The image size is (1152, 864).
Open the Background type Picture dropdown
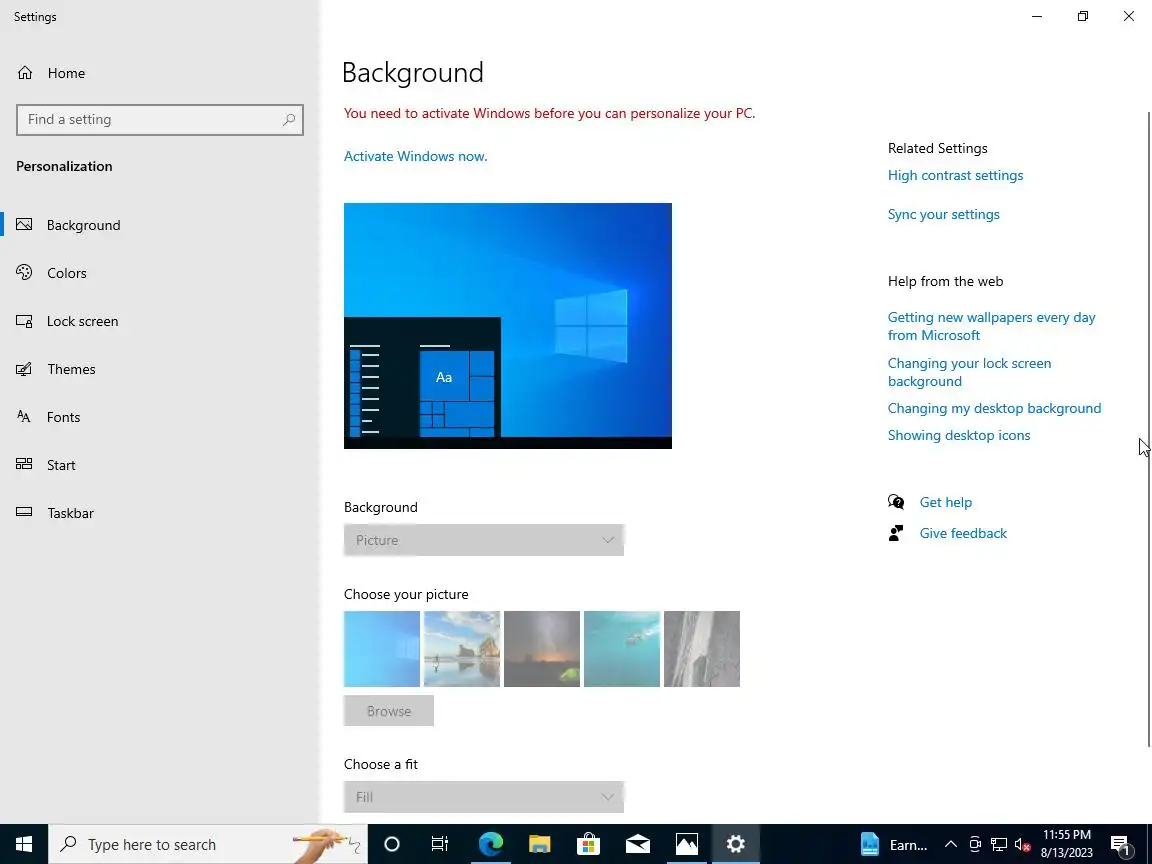483,540
